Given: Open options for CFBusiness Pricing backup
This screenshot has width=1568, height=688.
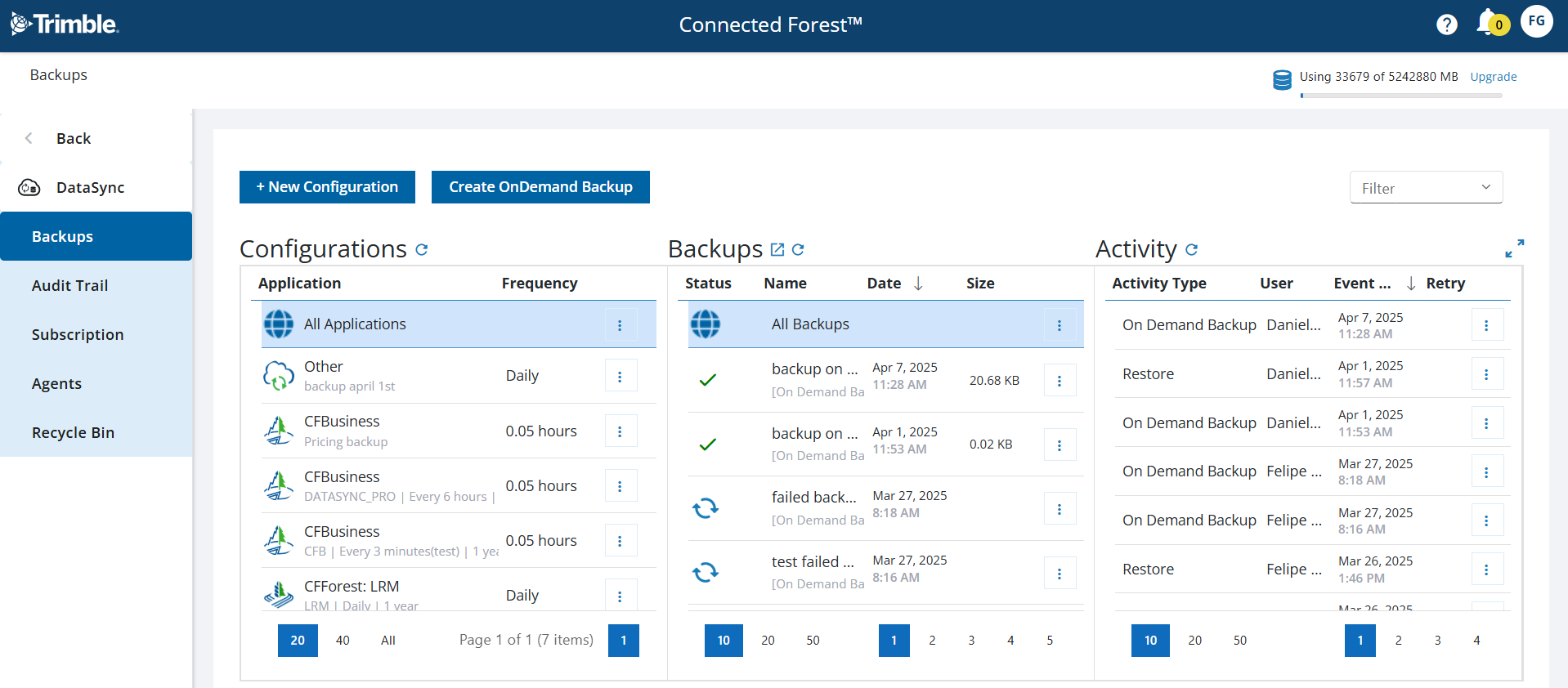Looking at the screenshot, I should (x=620, y=431).
